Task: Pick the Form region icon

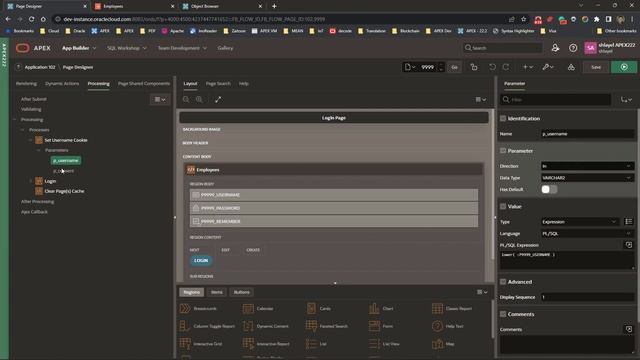Action: pos(374,326)
